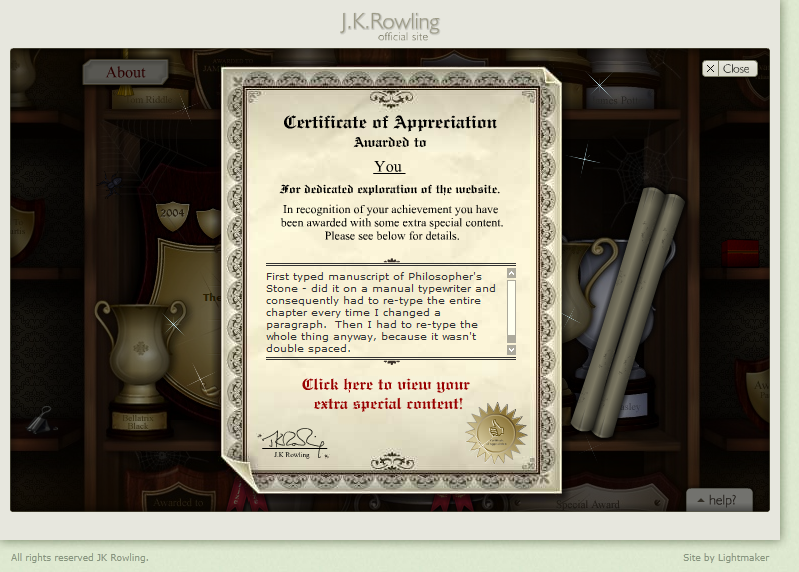The image size is (799, 572).
Task: Click the red box on right shelf
Action: click(740, 253)
